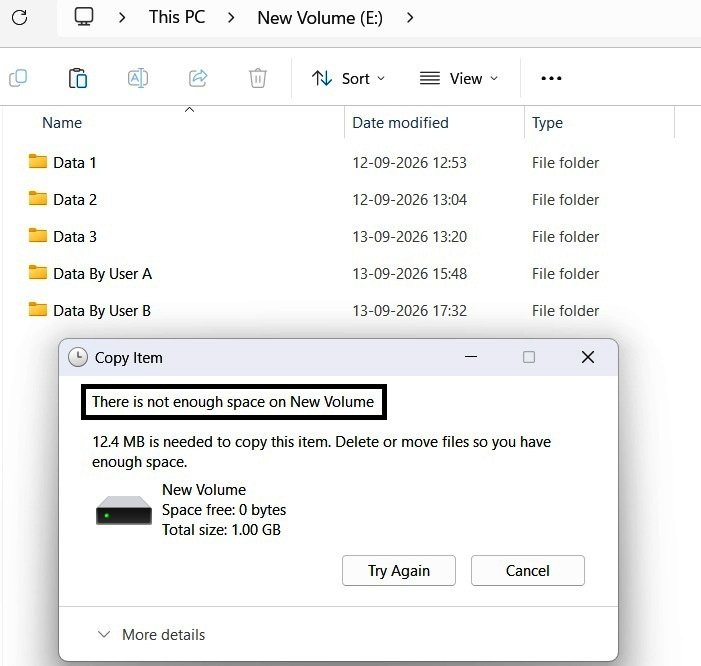Click the Paste clipboard icon

pyautogui.click(x=78, y=78)
